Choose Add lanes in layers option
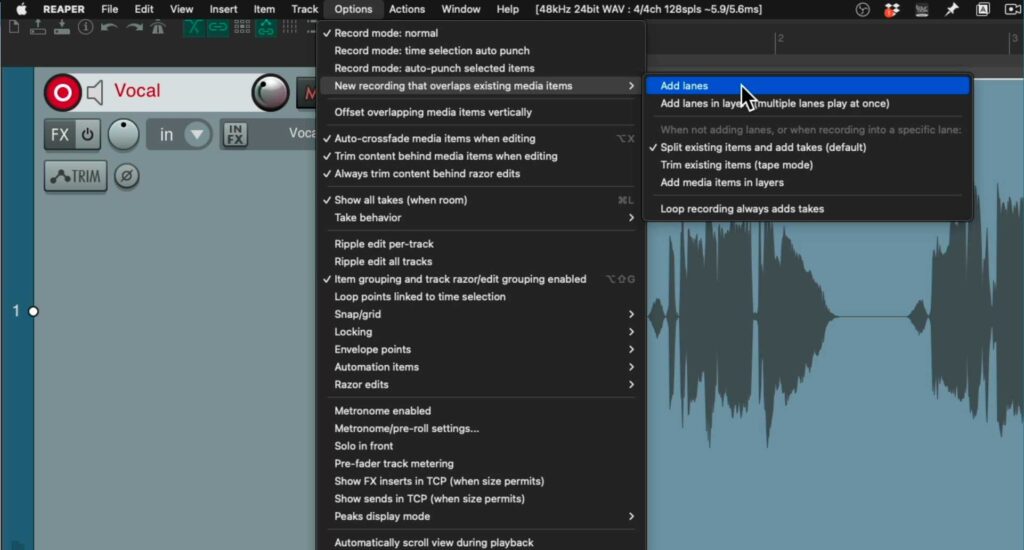Viewport: 1024px width, 550px height. [x=808, y=103]
